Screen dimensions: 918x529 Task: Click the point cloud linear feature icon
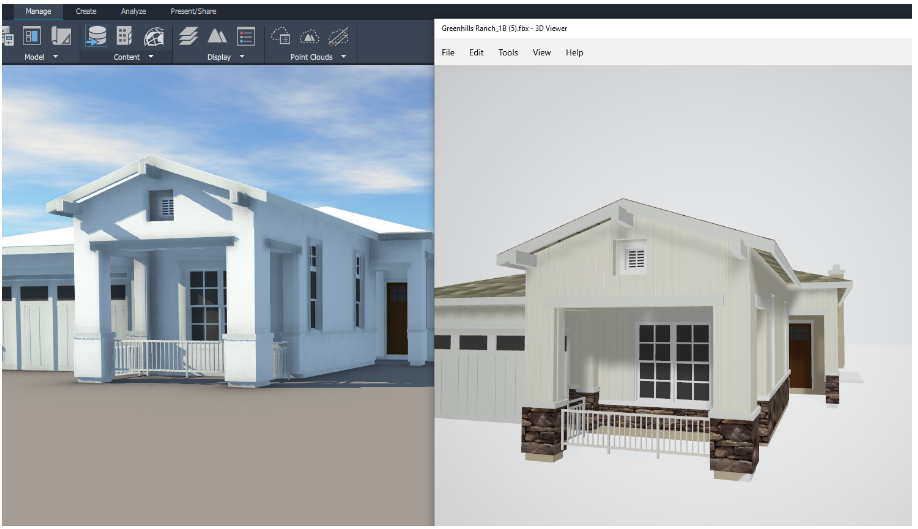[338, 36]
